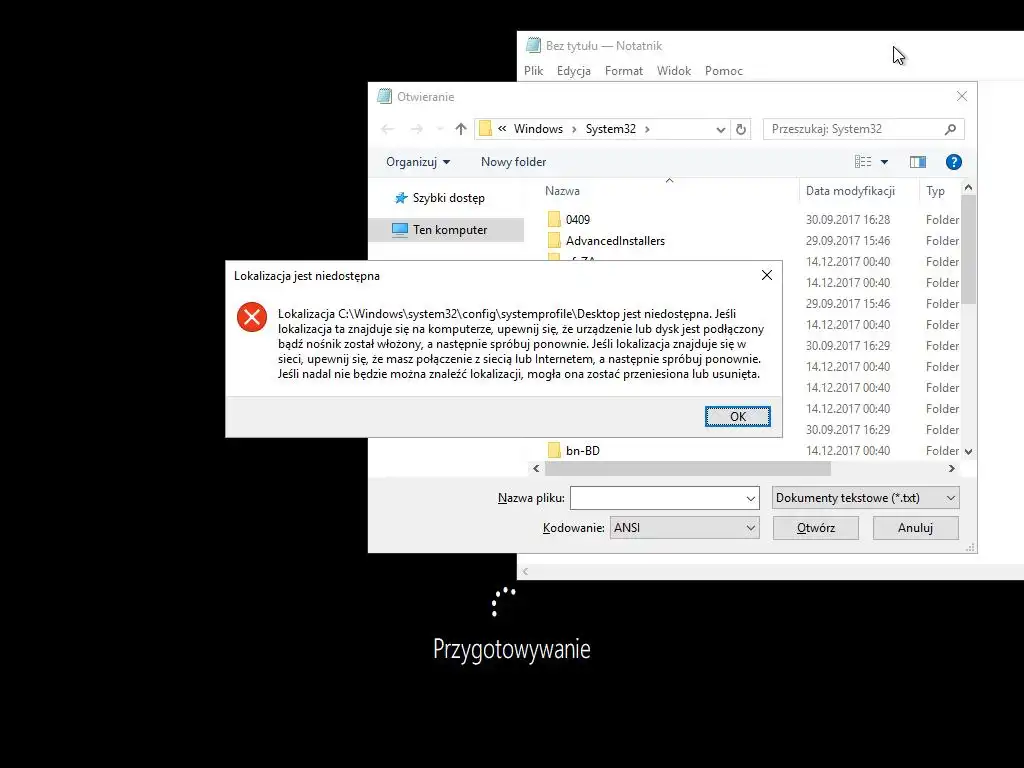Viewport: 1024px width, 768px height.
Task: Select the 0409 folder
Action: (577, 219)
